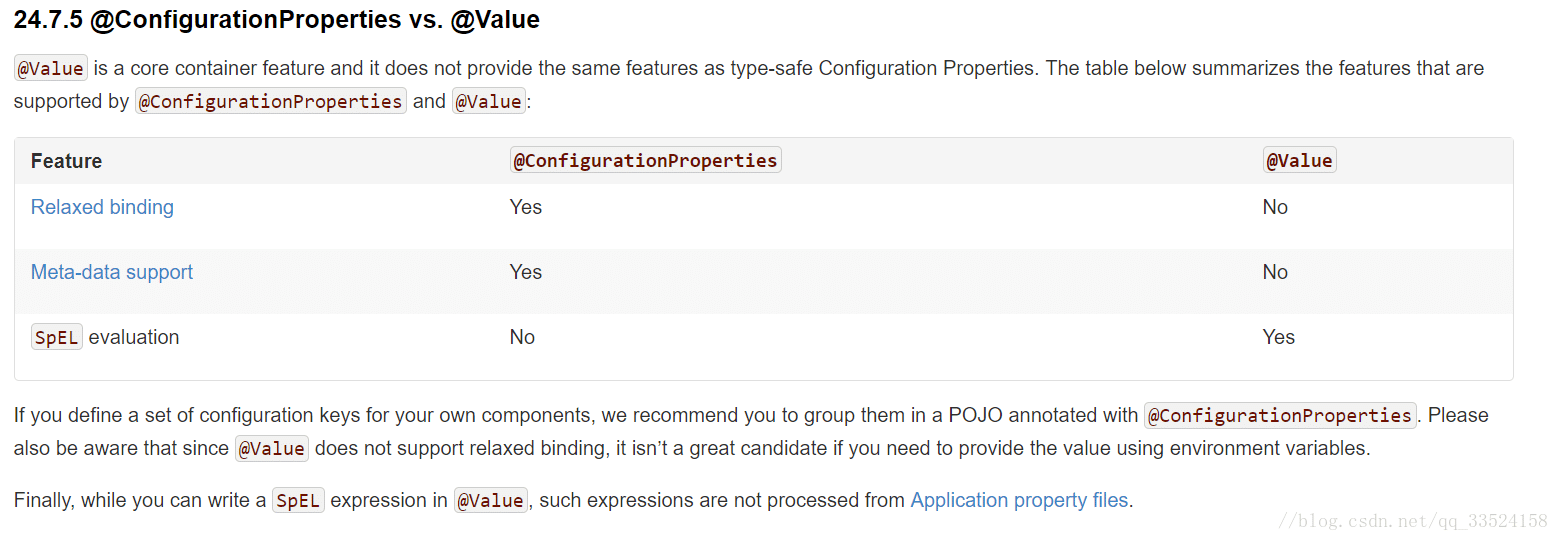
Task: Select the Yes cell in the SpEL evaluation row
Action: click(1279, 337)
